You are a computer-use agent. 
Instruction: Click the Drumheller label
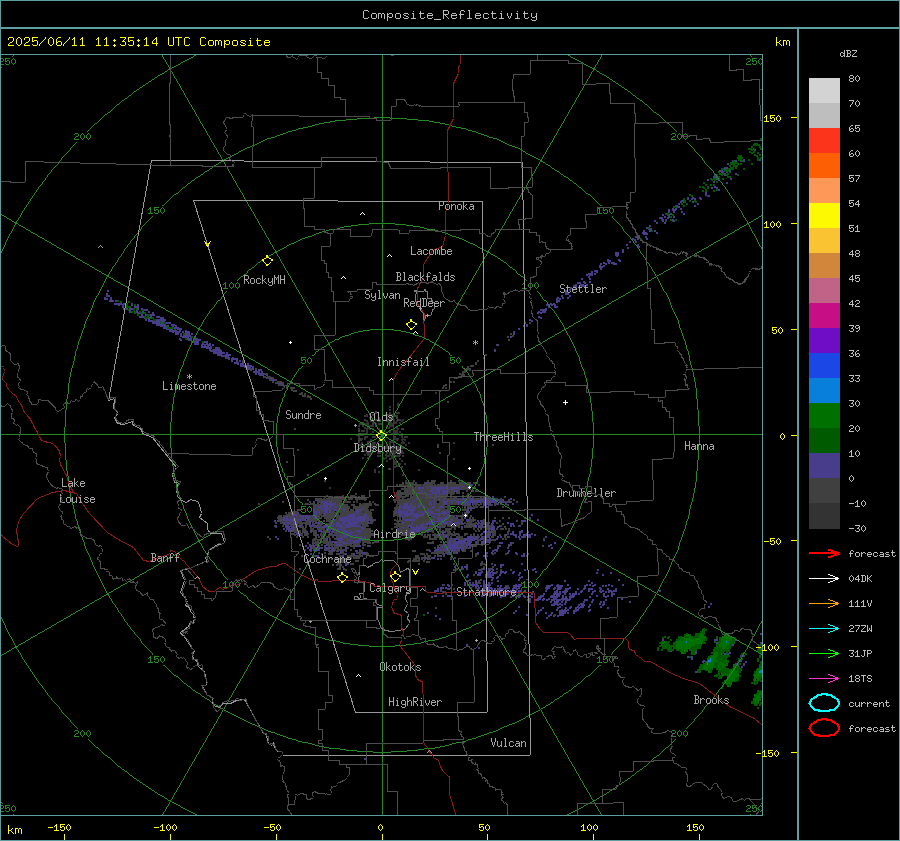click(x=586, y=493)
